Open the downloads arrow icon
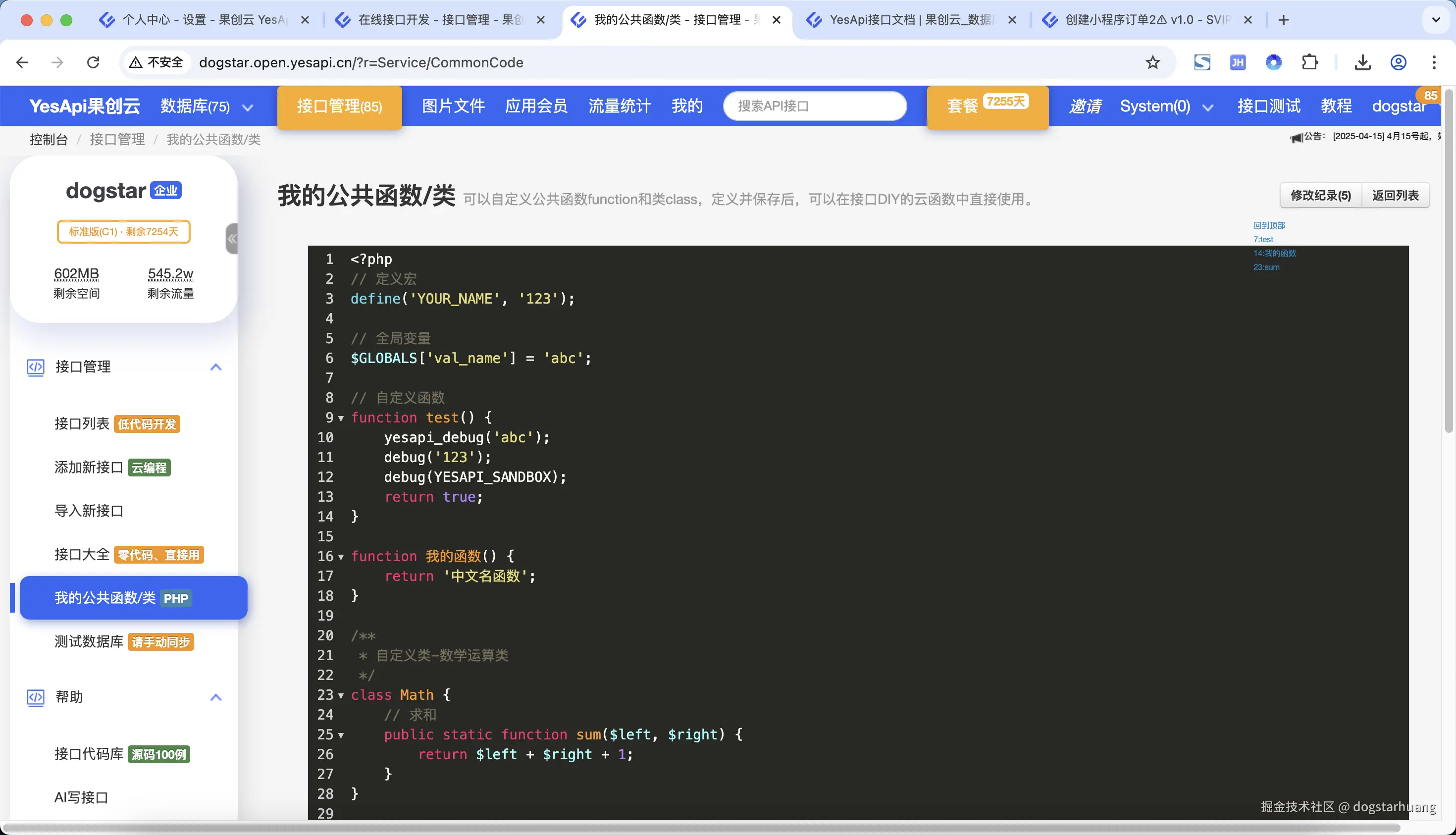 (1362, 62)
